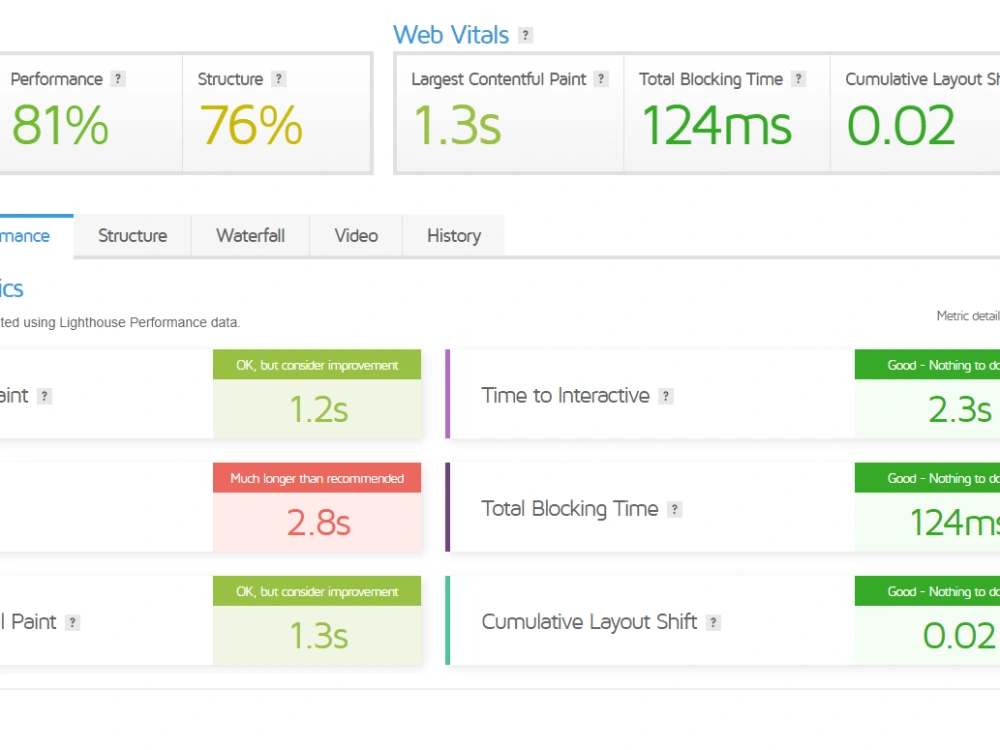Click help icon next to Cumulative Layout Shift row
This screenshot has width=1000, height=750.
pyautogui.click(x=713, y=622)
